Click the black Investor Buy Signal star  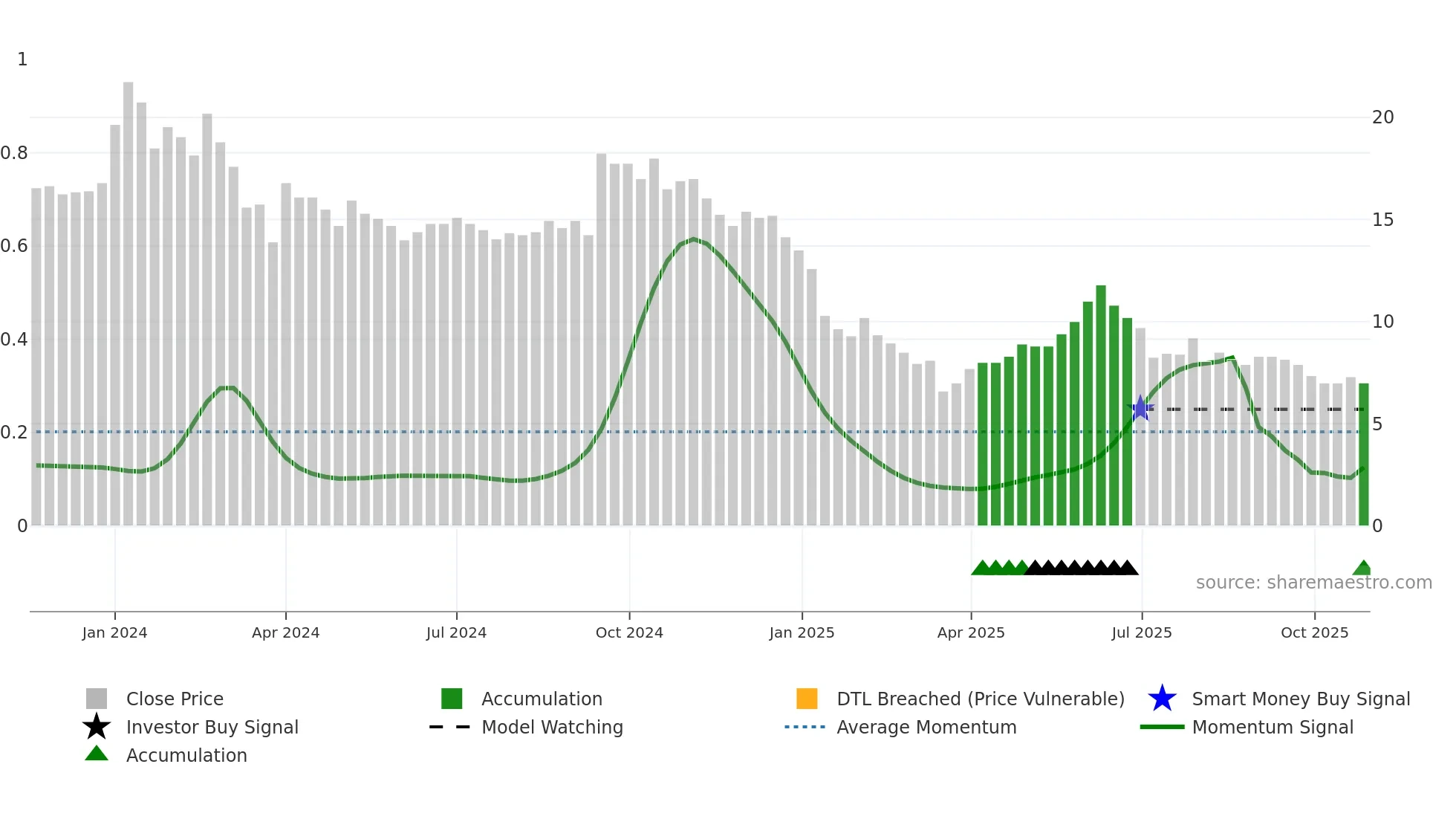pyautogui.click(x=97, y=727)
